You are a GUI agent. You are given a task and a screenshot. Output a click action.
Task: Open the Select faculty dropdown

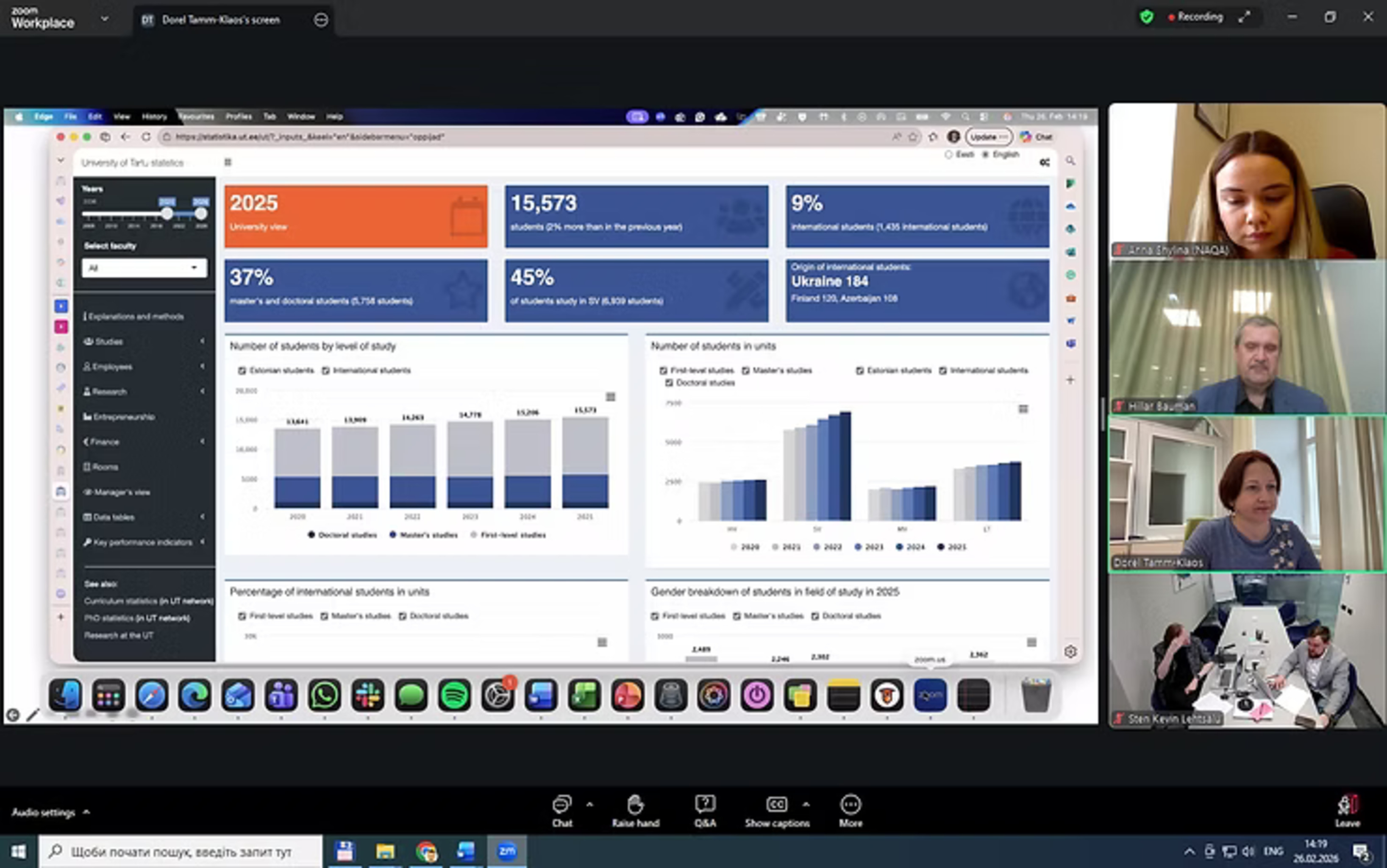click(144, 268)
